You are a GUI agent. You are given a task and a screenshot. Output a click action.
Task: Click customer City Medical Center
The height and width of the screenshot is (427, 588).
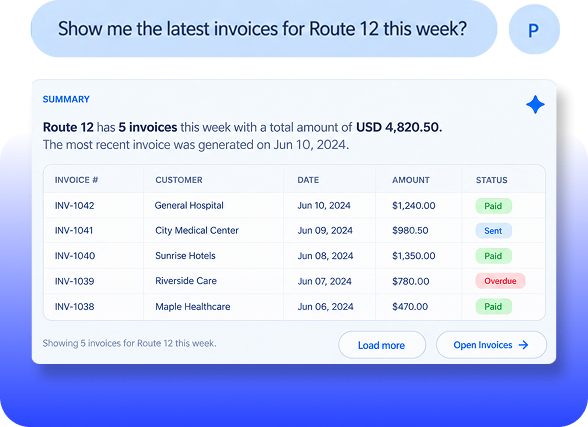pos(197,230)
